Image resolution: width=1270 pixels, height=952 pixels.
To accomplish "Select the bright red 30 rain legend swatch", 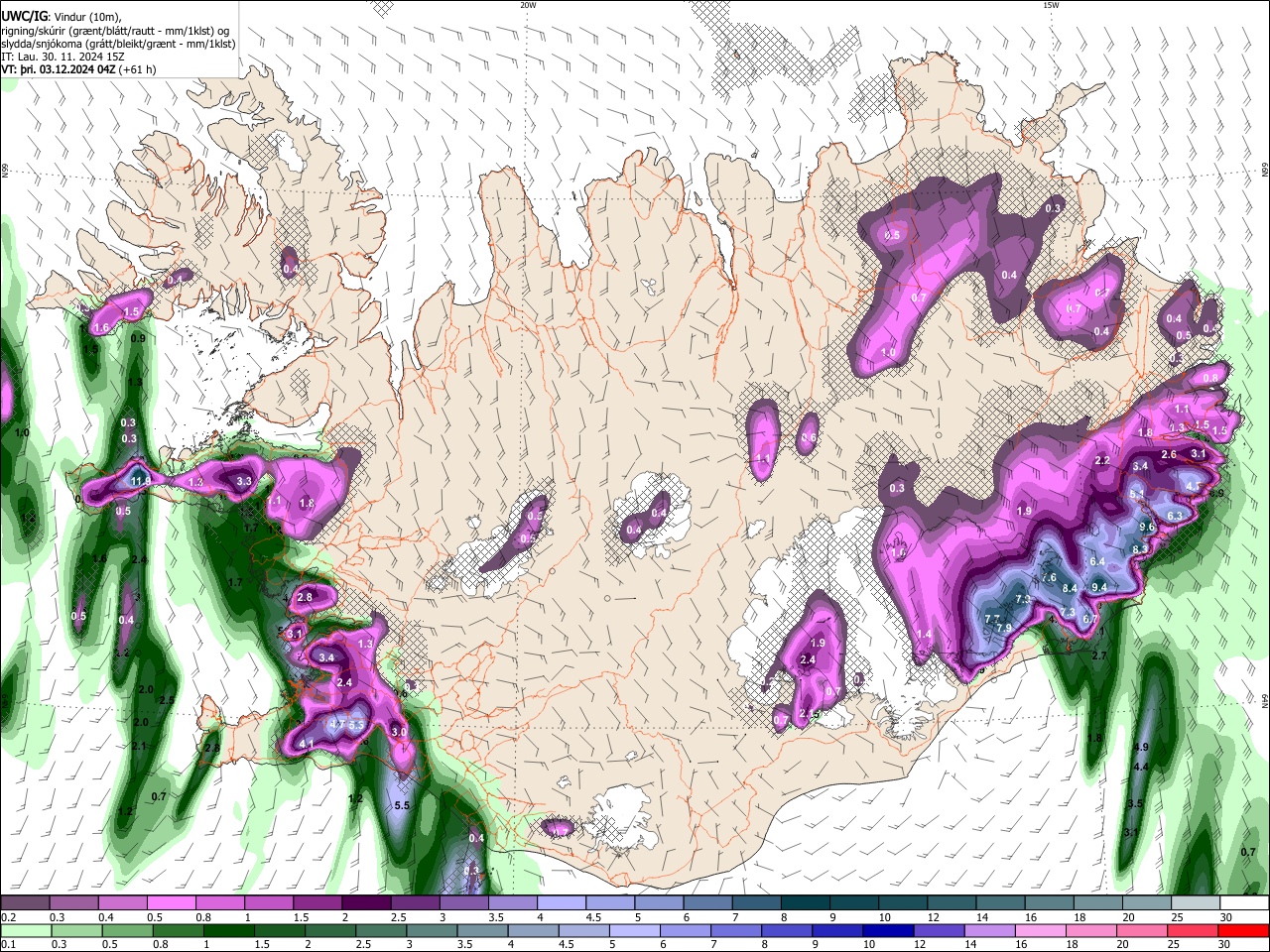I will (x=1244, y=930).
